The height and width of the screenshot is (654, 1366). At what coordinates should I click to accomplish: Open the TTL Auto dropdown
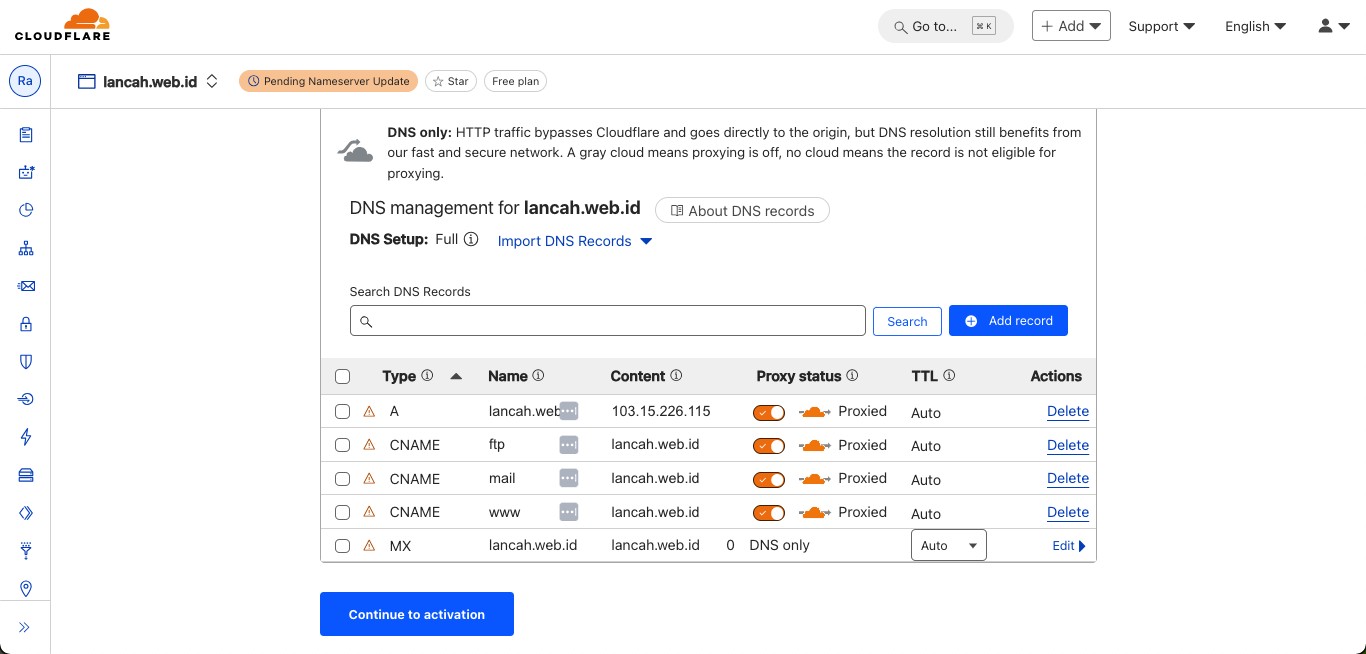948,546
